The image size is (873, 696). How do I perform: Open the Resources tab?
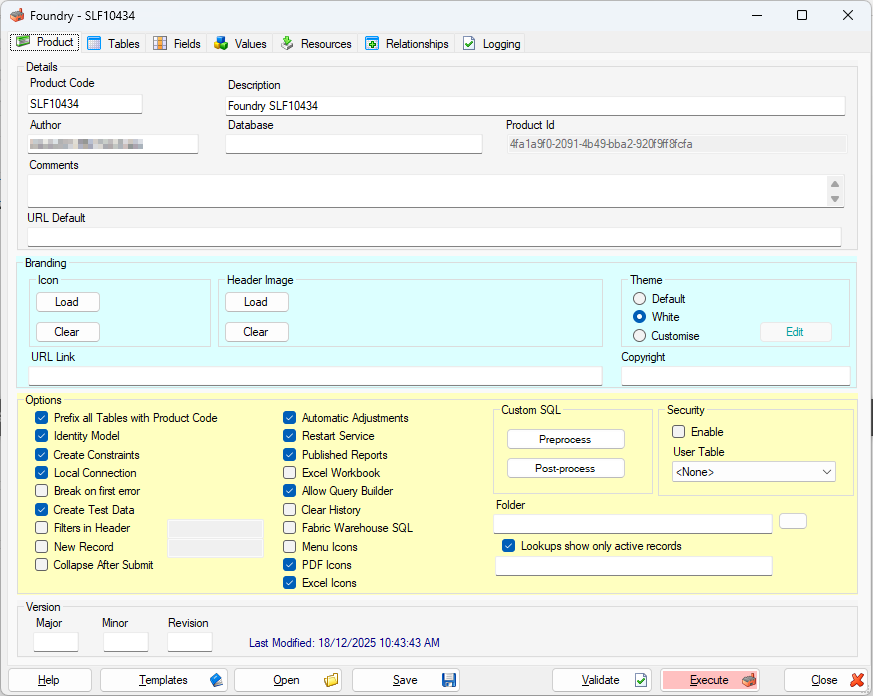tap(316, 43)
